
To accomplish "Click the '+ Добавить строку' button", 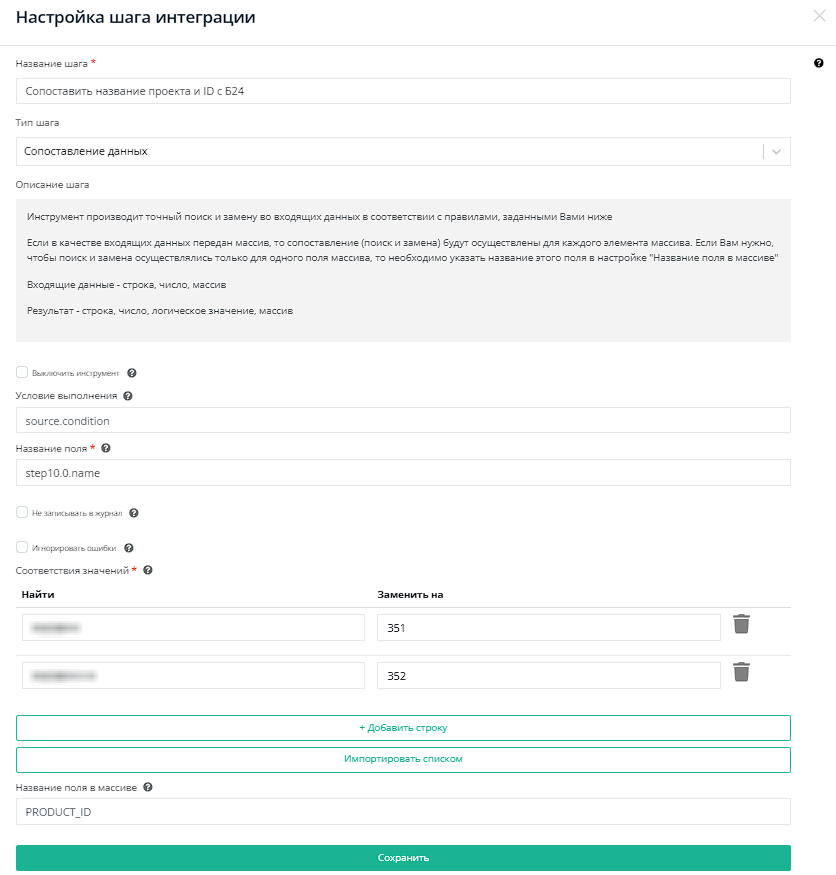I will tap(403, 727).
